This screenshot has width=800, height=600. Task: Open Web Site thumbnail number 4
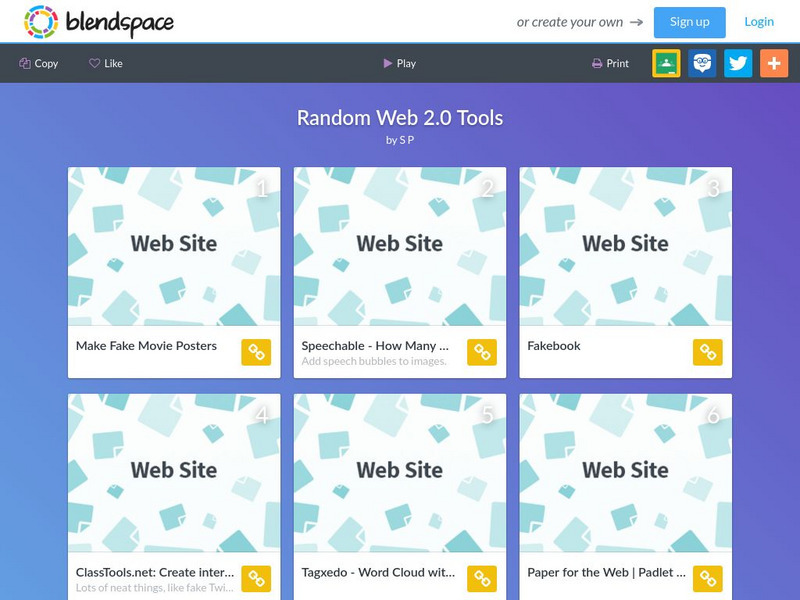174,473
